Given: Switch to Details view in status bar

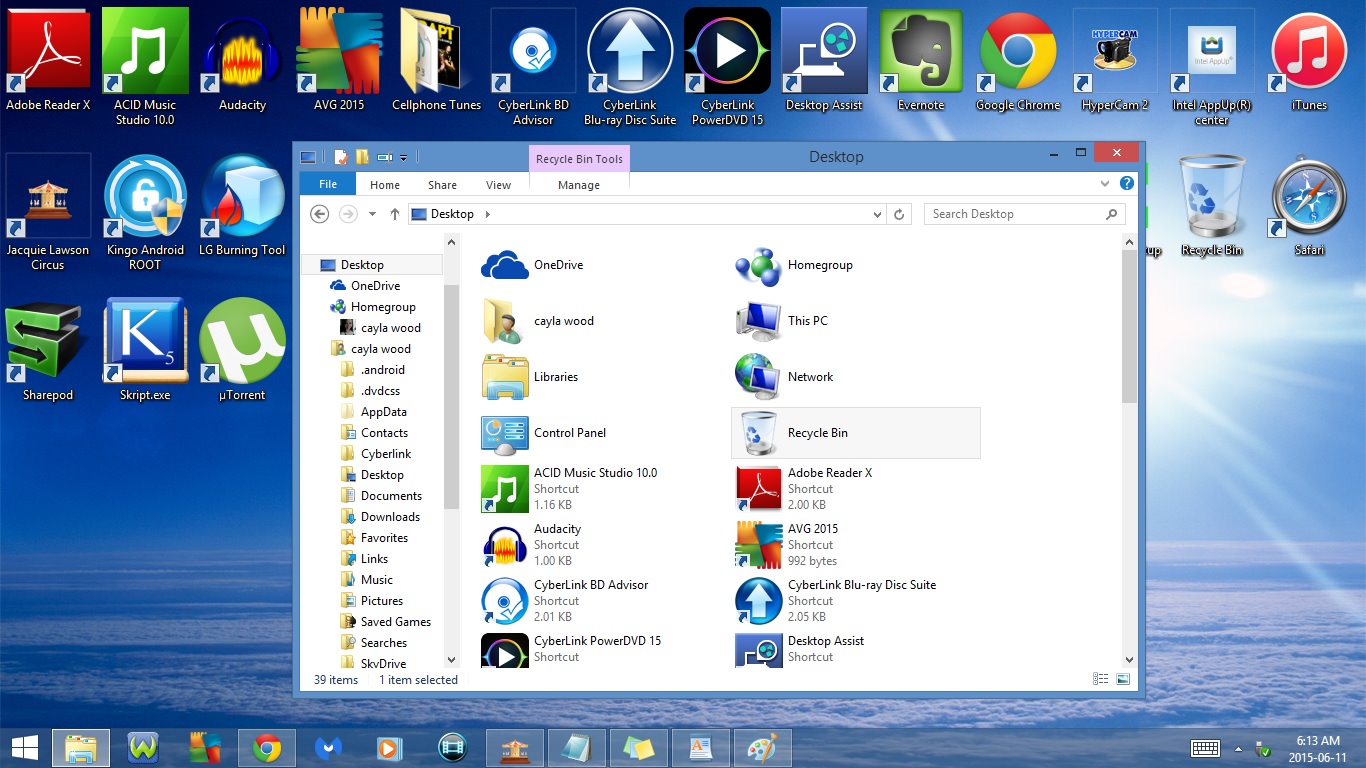Looking at the screenshot, I should point(1100,679).
